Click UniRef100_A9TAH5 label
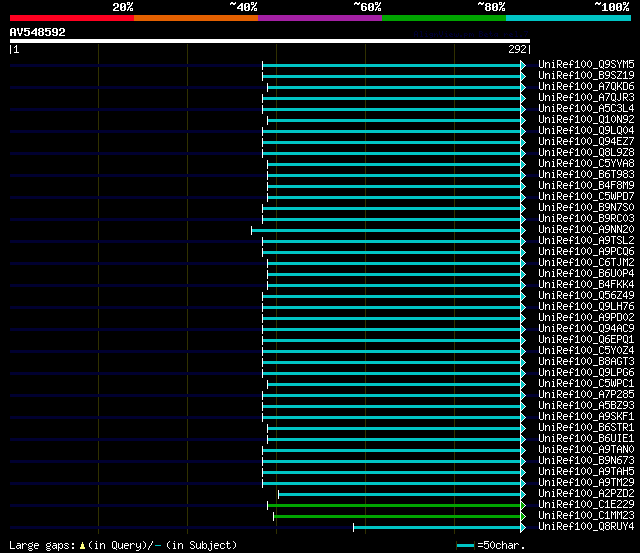 point(586,472)
